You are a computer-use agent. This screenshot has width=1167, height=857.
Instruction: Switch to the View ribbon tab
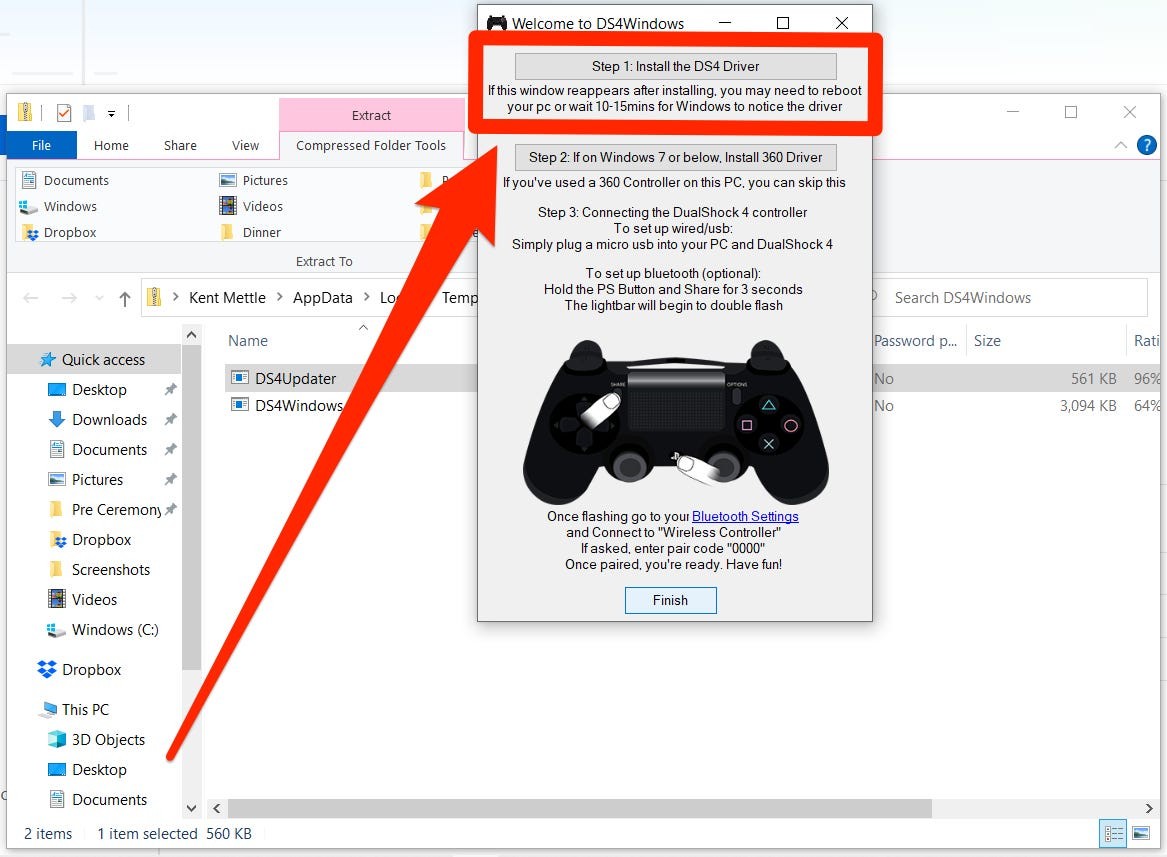coord(245,145)
